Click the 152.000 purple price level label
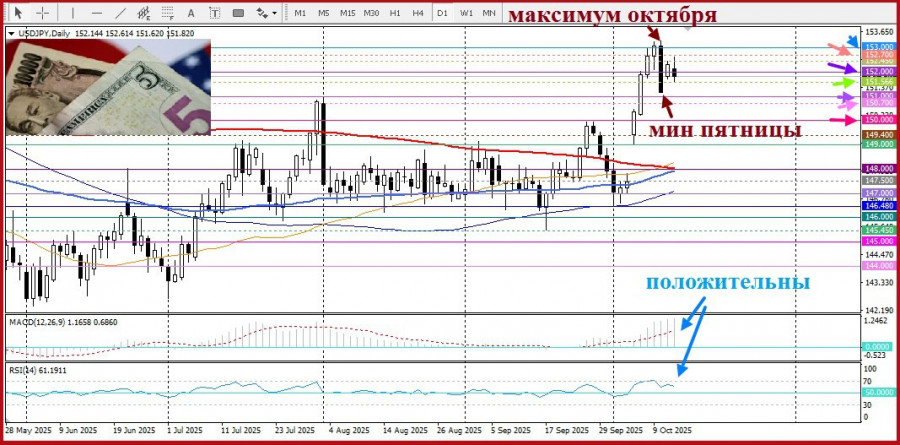The height and width of the screenshot is (445, 900). point(879,71)
